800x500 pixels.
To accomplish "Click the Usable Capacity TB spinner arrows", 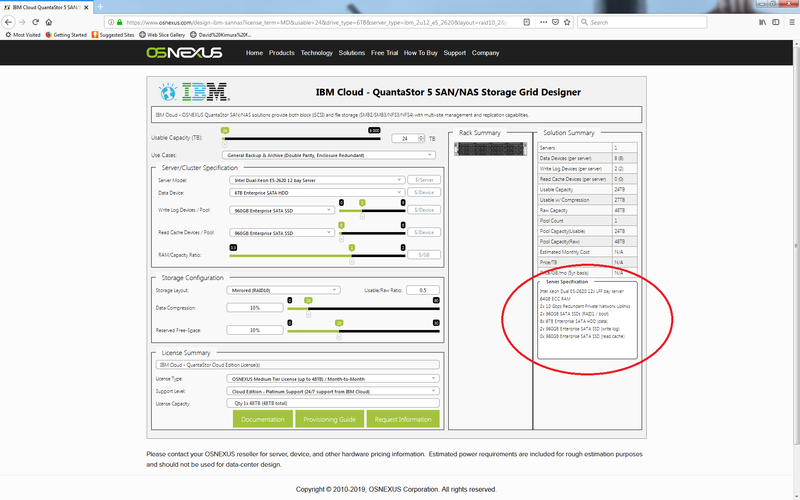I will (x=421, y=138).
